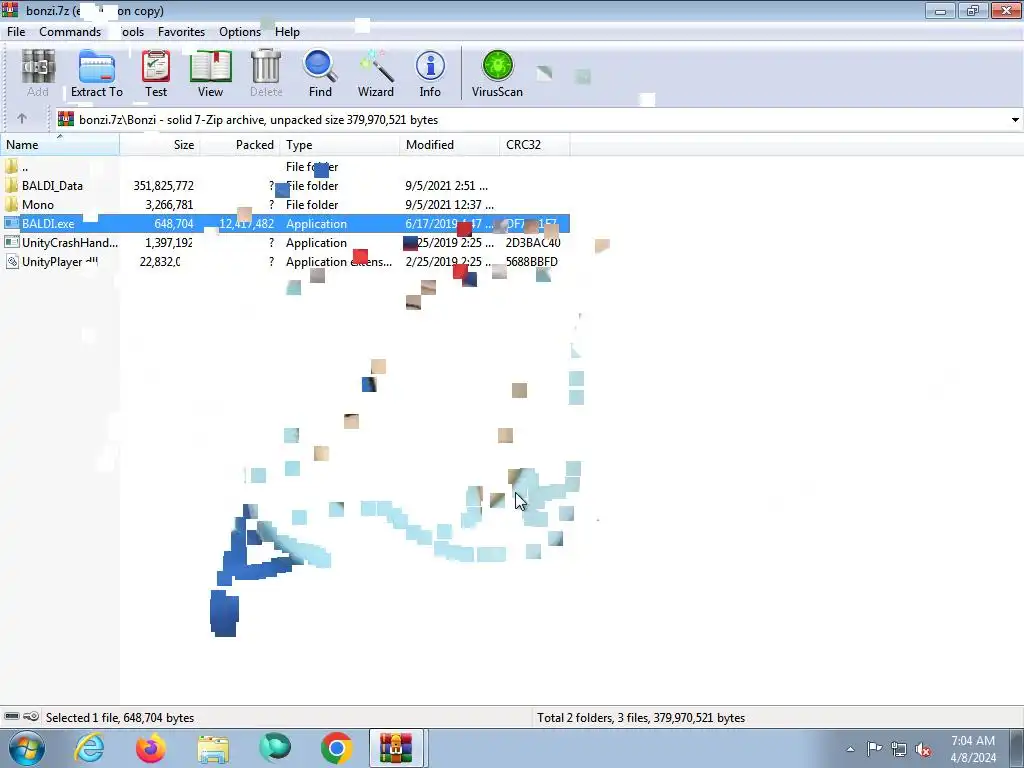Sort by the Type column header
The width and height of the screenshot is (1024, 768).
(x=340, y=144)
